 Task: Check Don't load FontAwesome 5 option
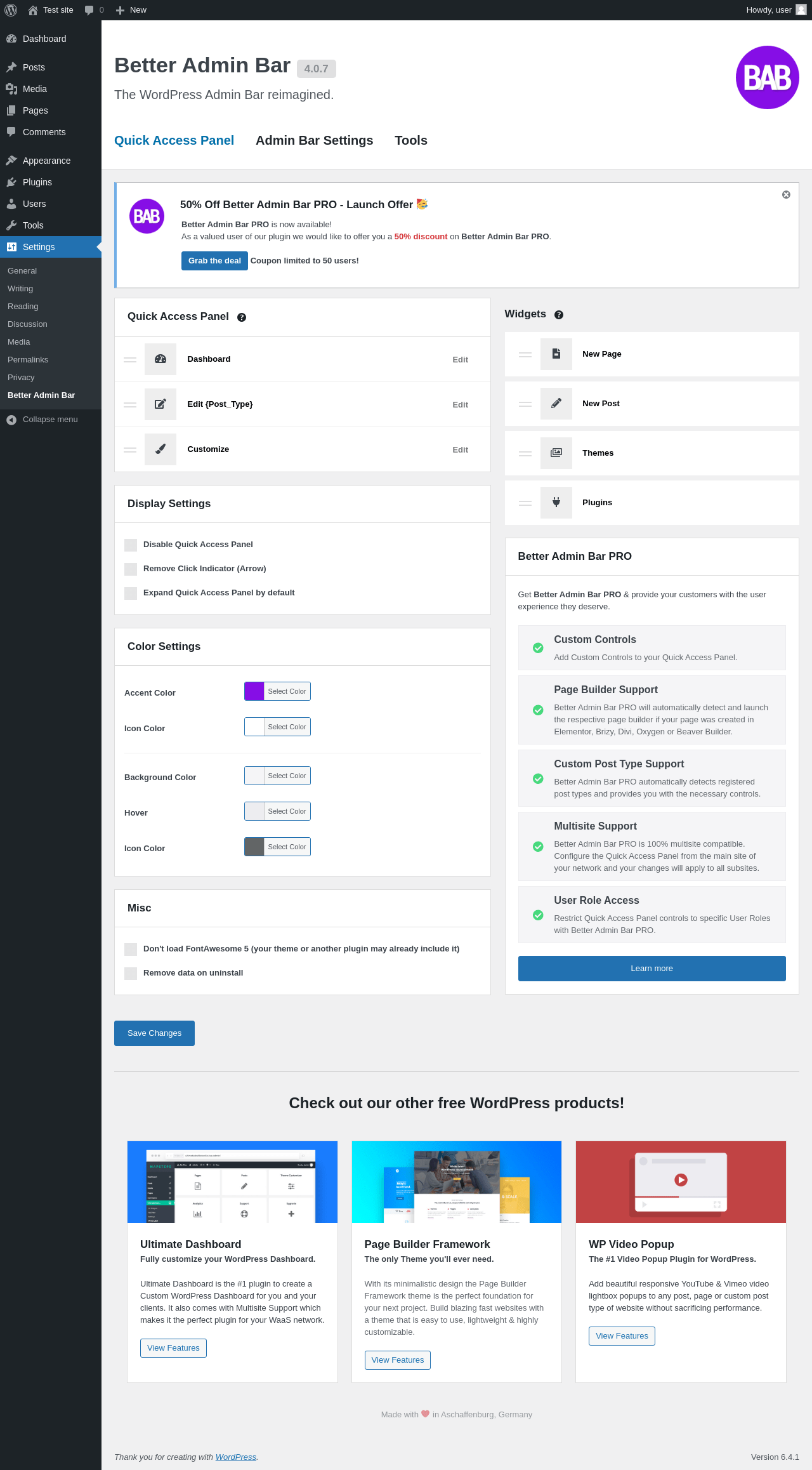[131, 950]
